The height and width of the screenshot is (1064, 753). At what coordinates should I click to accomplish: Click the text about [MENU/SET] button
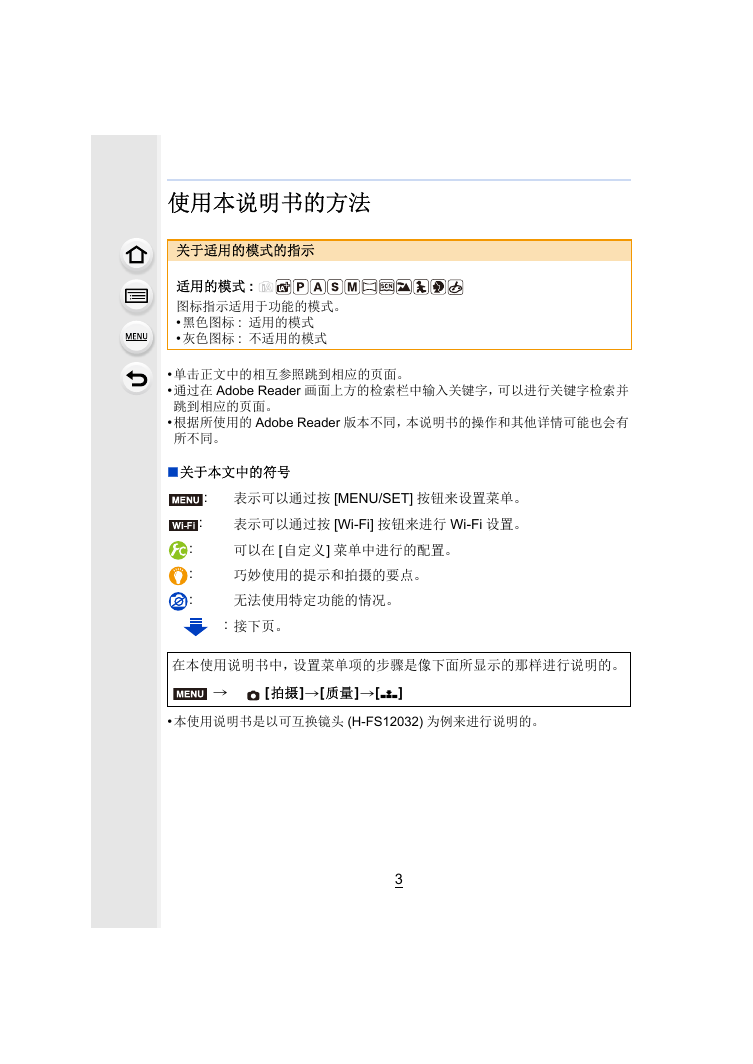[379, 499]
